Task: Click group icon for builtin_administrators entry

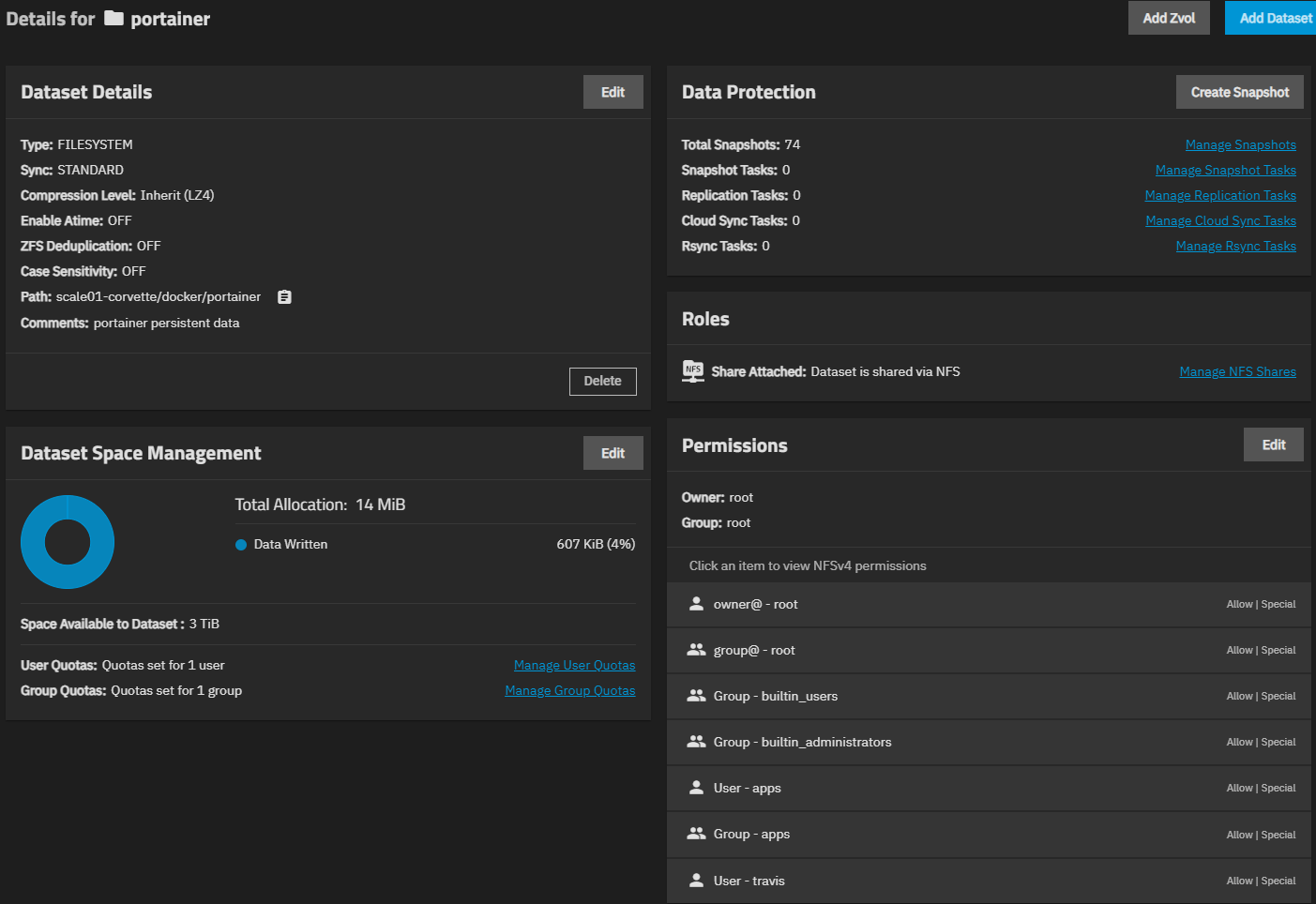Action: click(x=696, y=742)
